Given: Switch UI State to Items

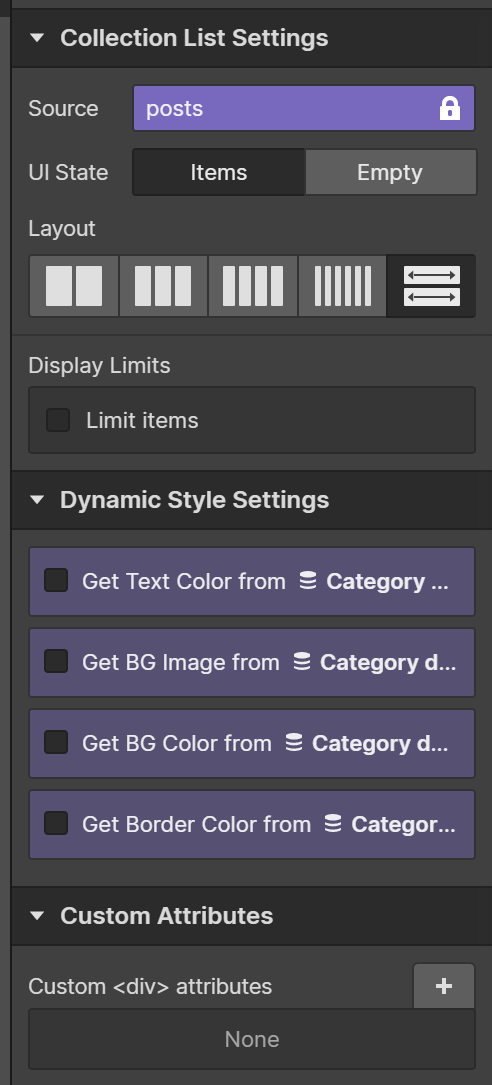Looking at the screenshot, I should pos(219,172).
